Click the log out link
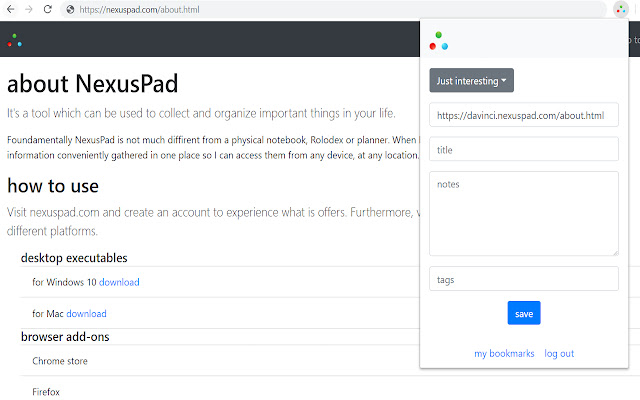The height and width of the screenshot is (400, 640). pyautogui.click(x=559, y=353)
